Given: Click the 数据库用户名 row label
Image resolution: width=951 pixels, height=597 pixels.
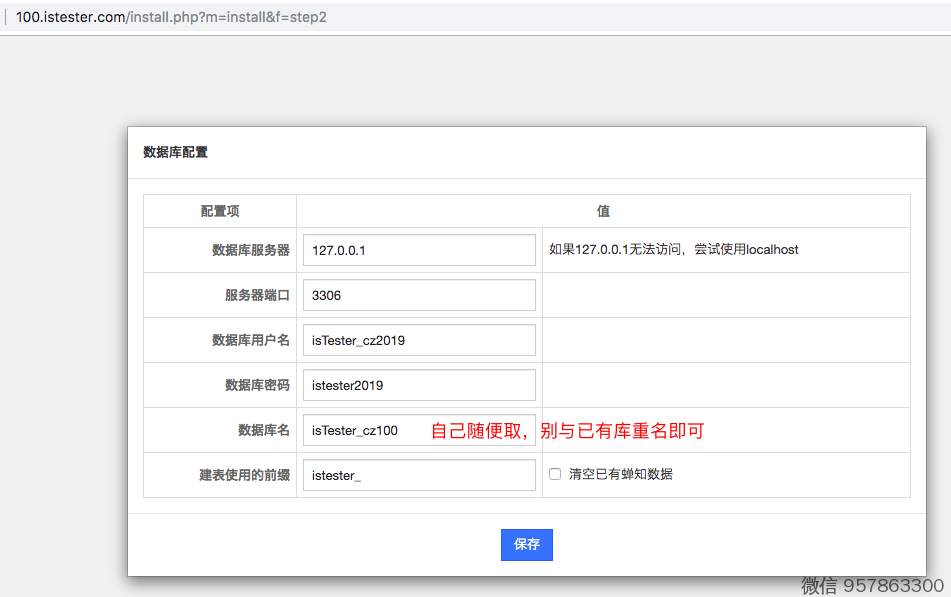Looking at the screenshot, I should [x=250, y=340].
